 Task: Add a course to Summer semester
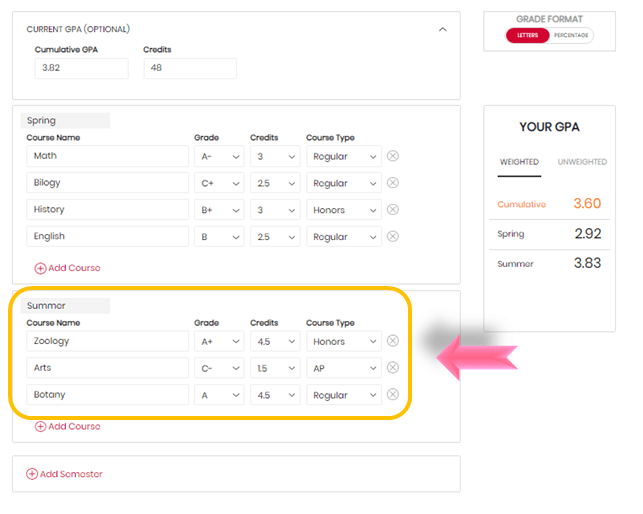point(67,426)
